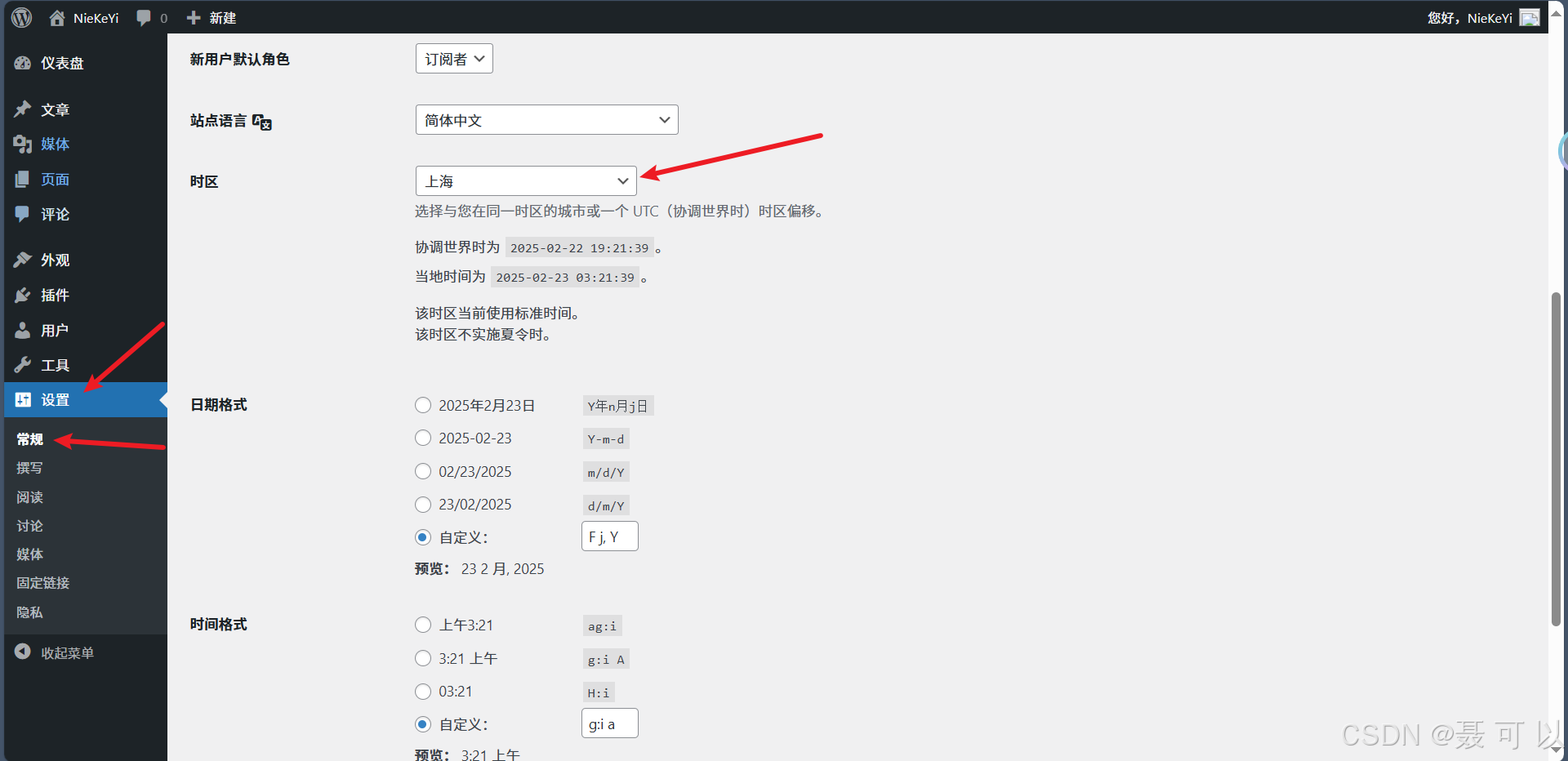Click the plus icon for 新建
This screenshot has width=1568, height=761.
coord(194,18)
